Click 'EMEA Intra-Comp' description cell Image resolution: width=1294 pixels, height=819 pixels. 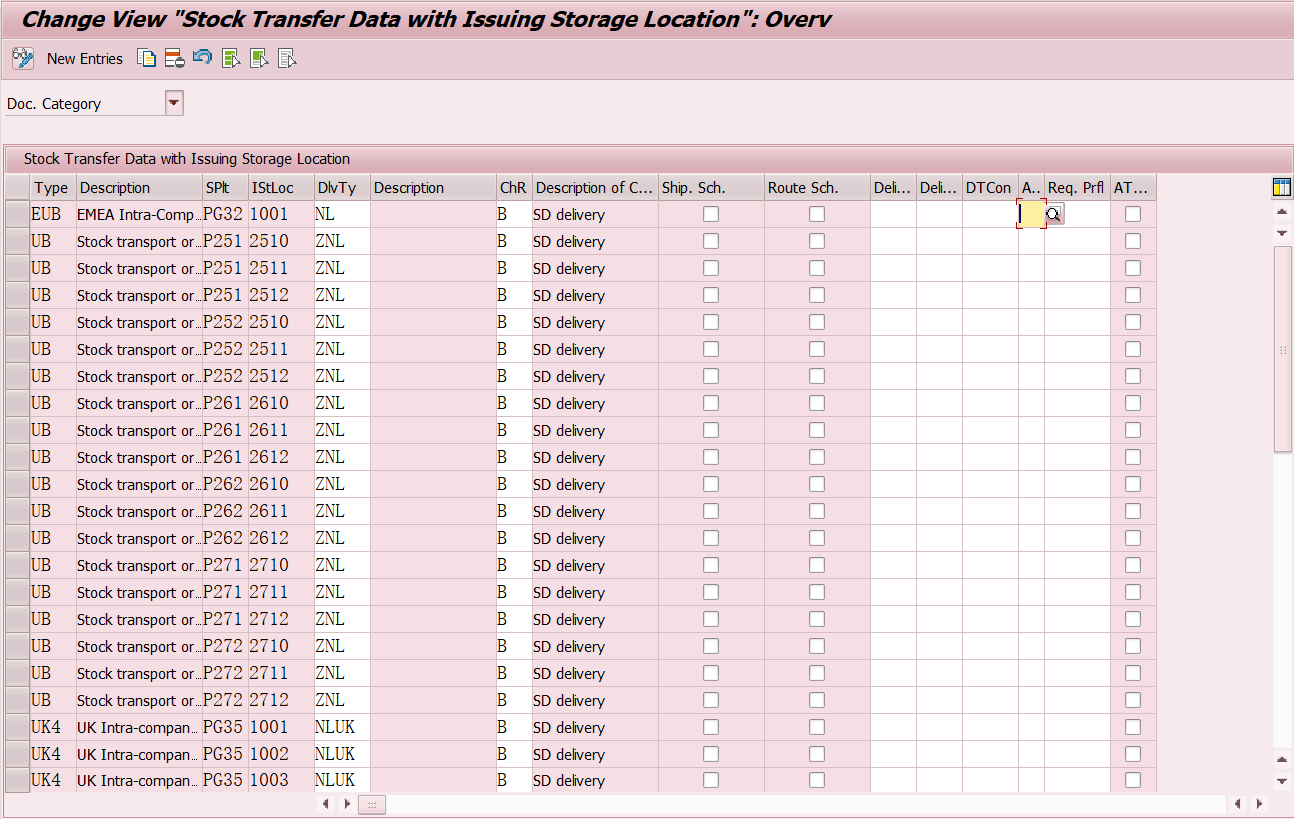(x=139, y=214)
